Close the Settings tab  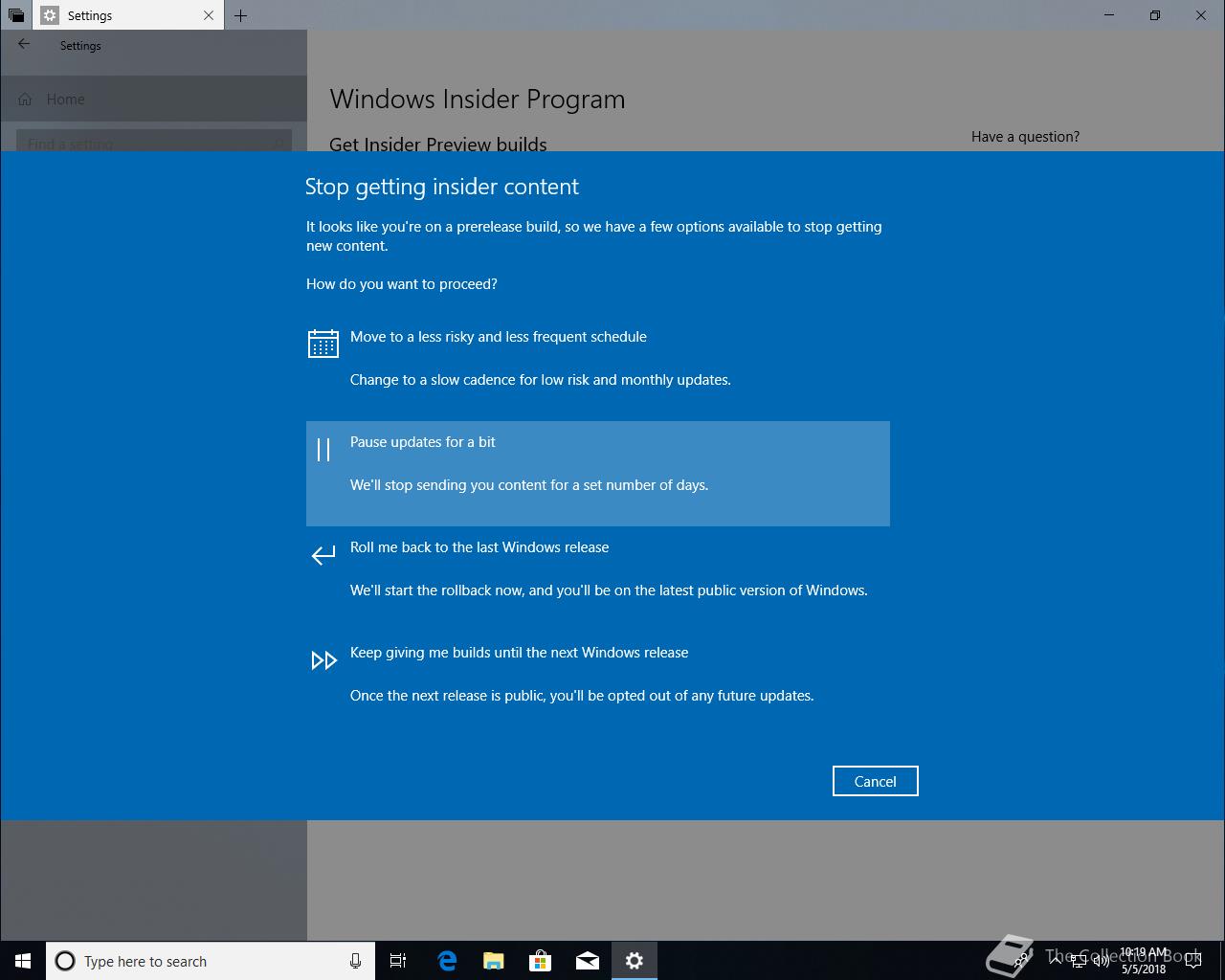point(209,15)
